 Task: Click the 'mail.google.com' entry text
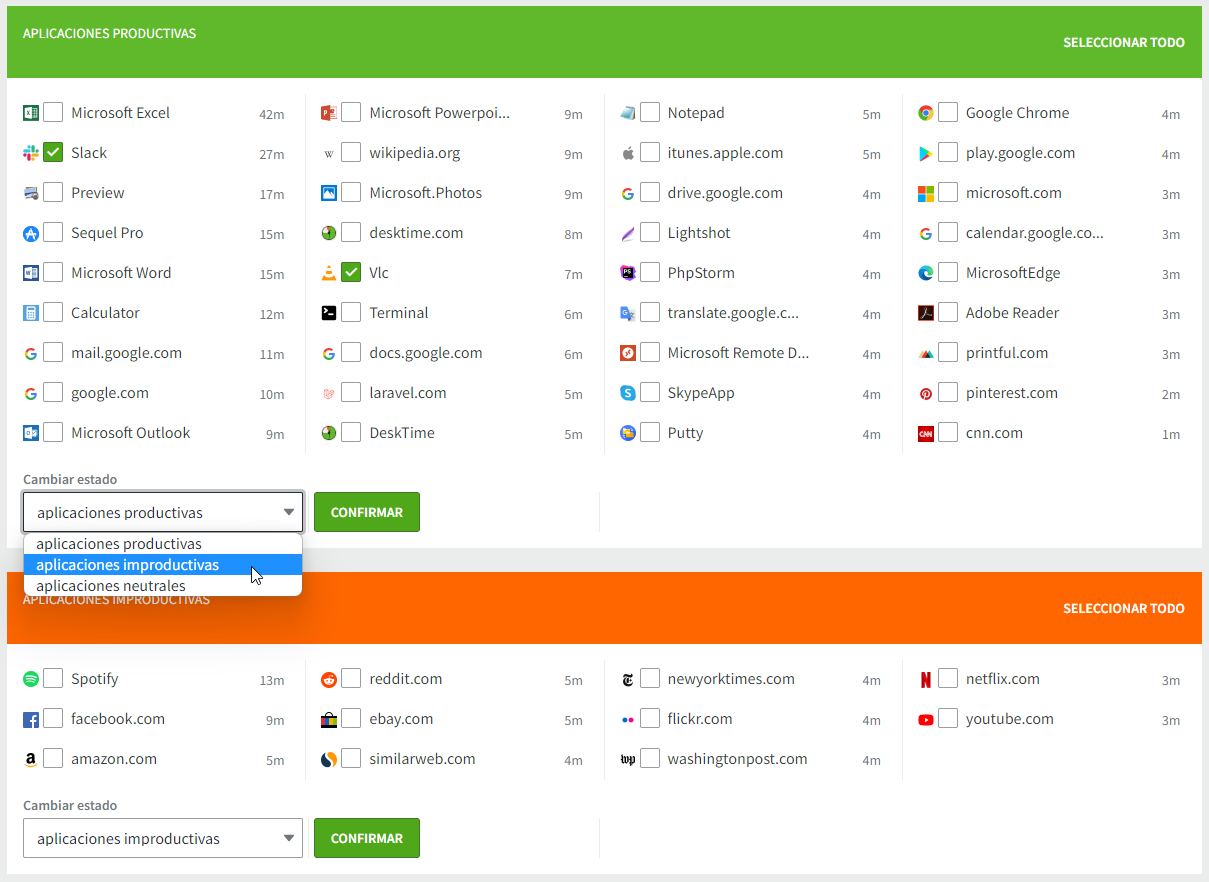[x=126, y=353]
